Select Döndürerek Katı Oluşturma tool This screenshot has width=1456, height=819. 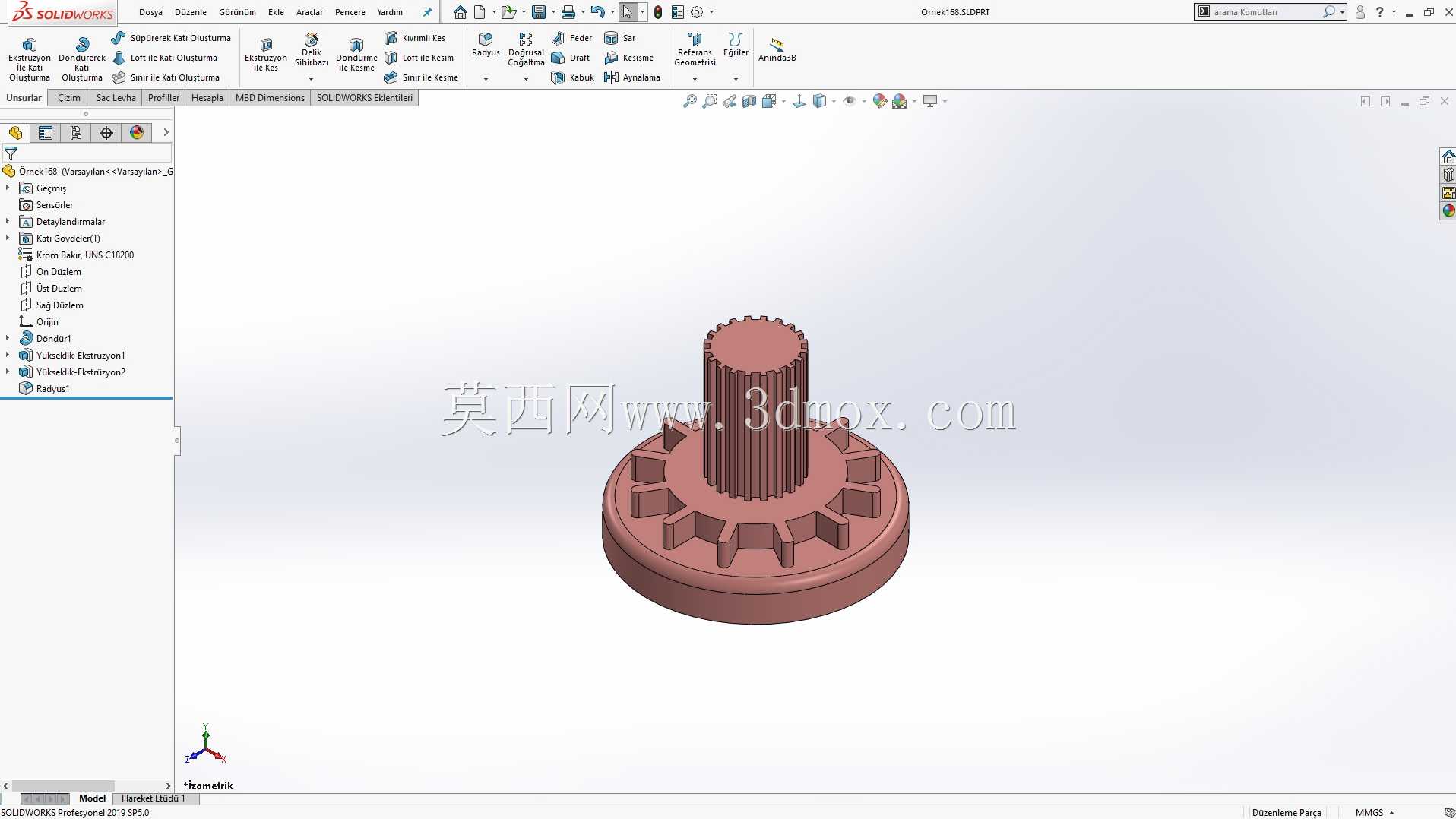click(82, 59)
